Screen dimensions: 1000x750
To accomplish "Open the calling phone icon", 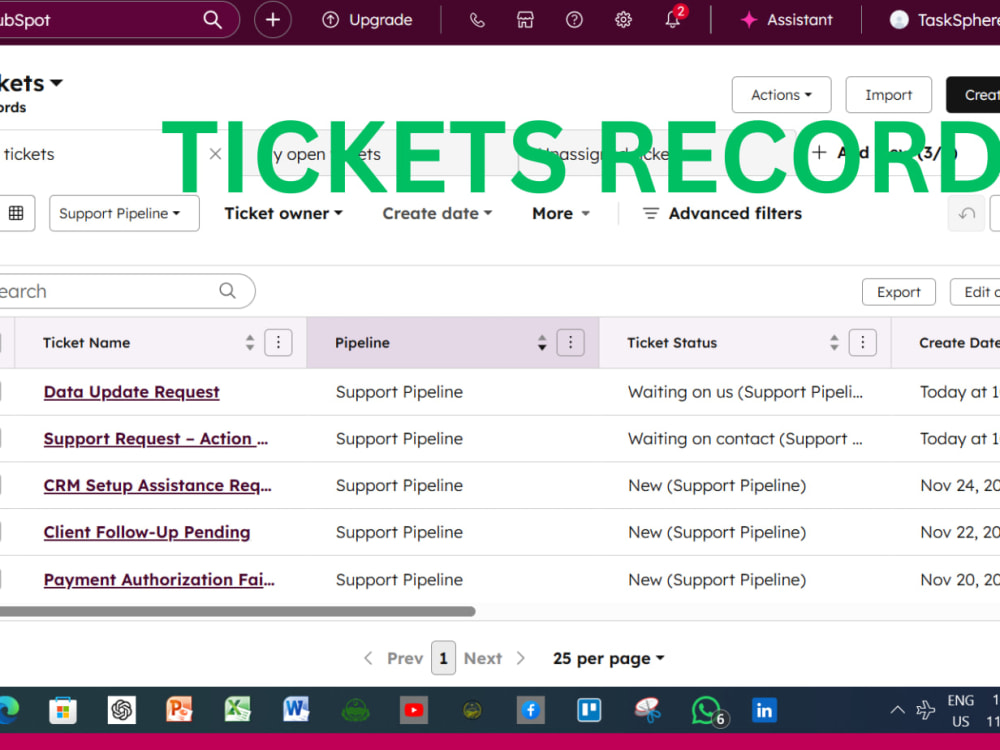I will click(x=476, y=20).
